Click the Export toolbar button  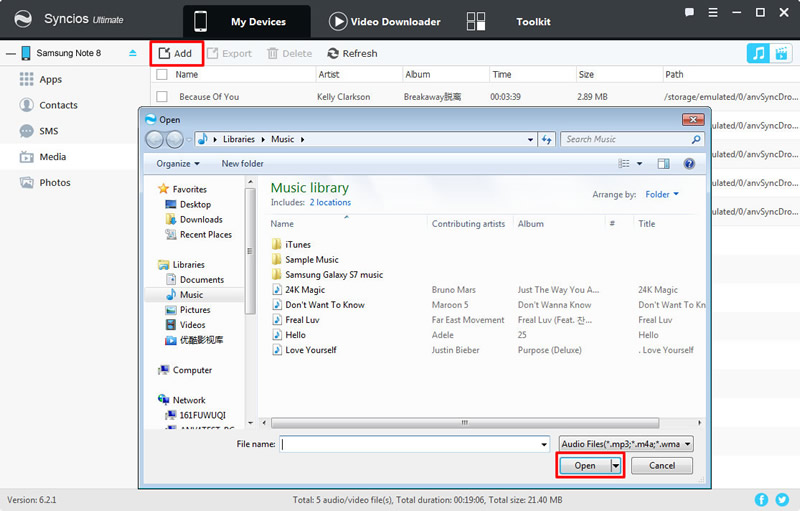(x=230, y=54)
